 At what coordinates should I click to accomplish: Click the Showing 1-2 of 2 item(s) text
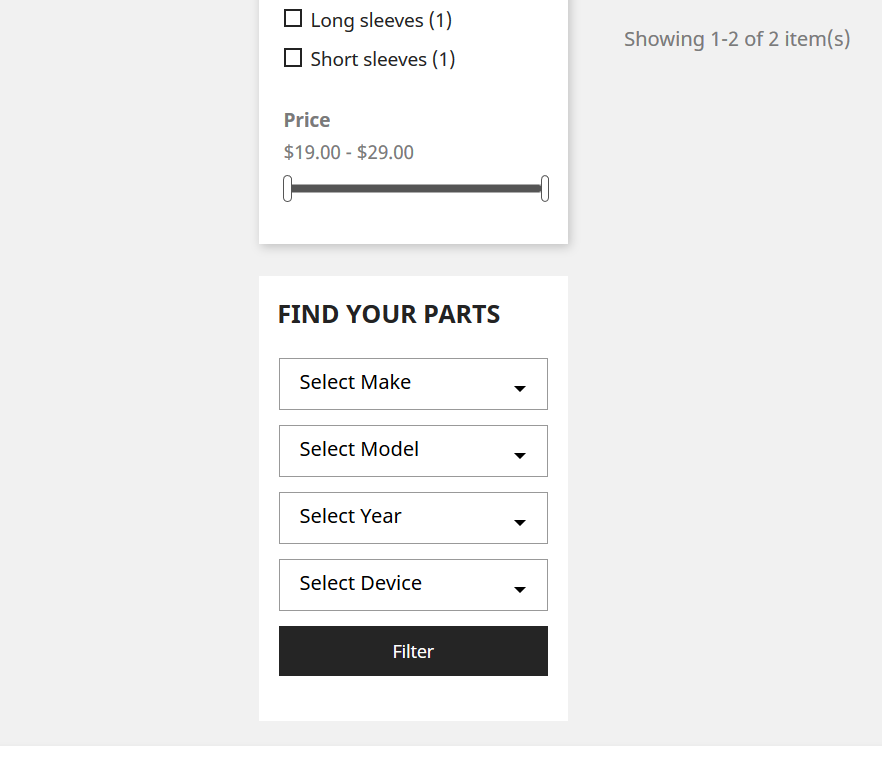[x=737, y=39]
